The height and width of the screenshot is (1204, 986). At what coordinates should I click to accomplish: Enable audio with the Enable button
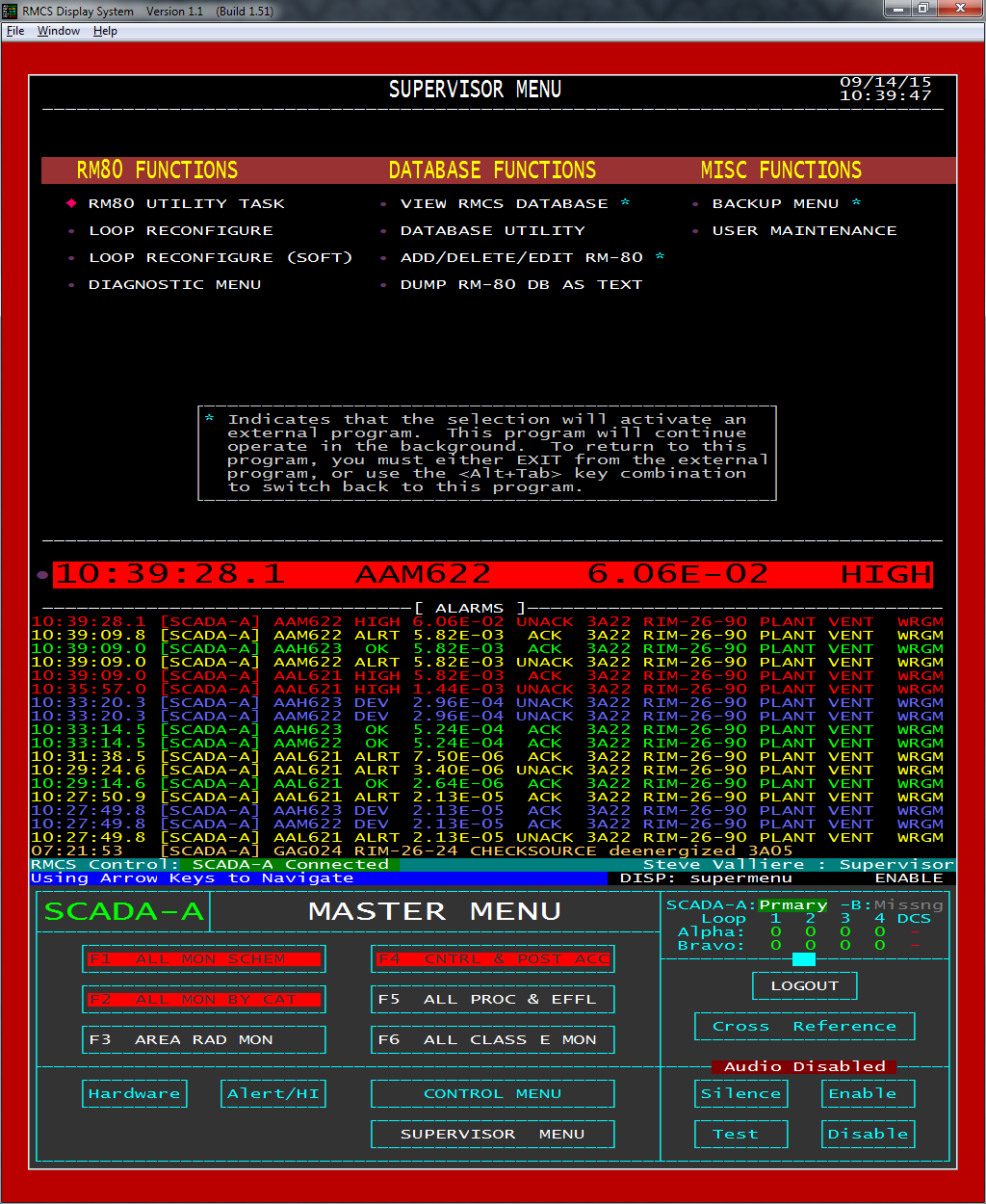[868, 1093]
